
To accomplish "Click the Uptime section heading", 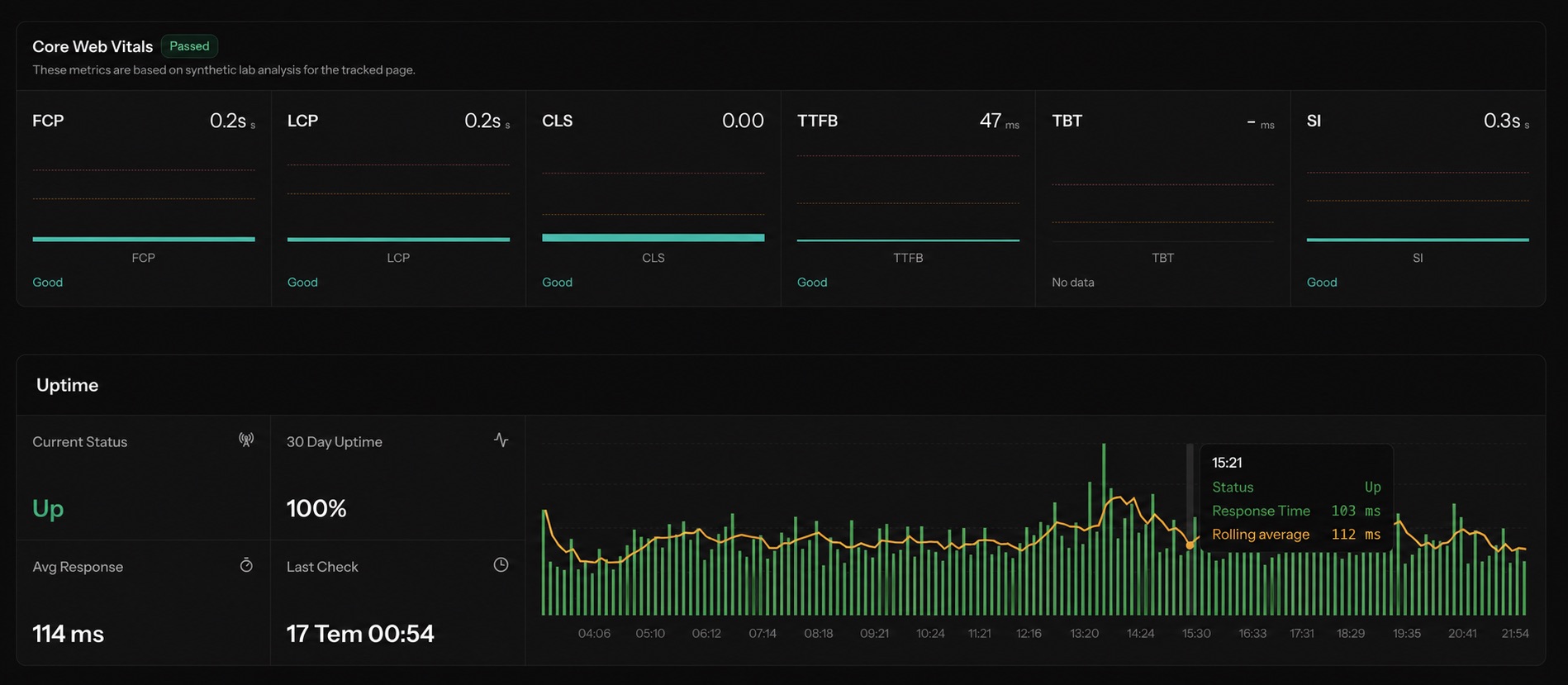I will (67, 385).
